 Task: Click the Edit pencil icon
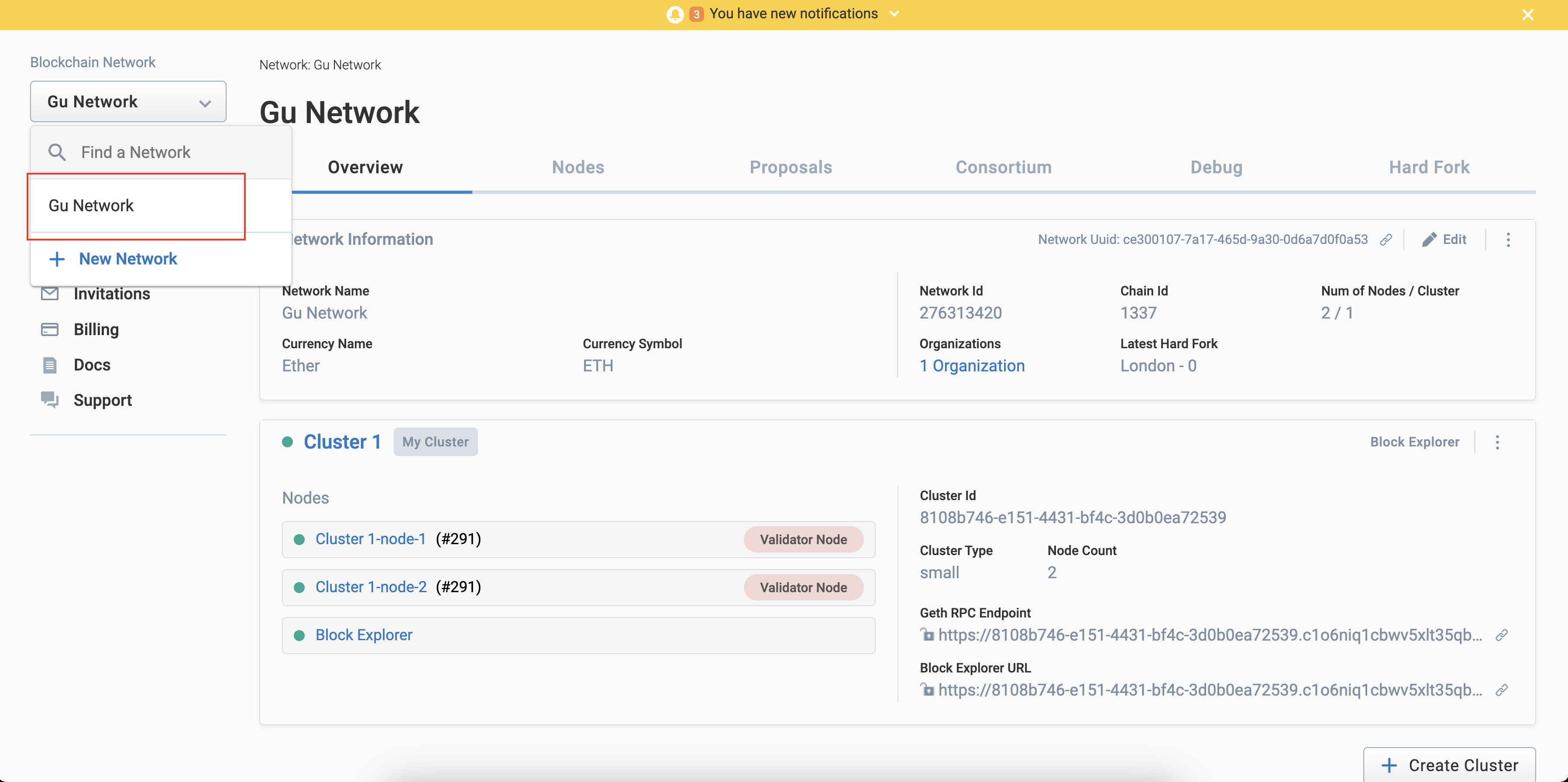pos(1429,240)
